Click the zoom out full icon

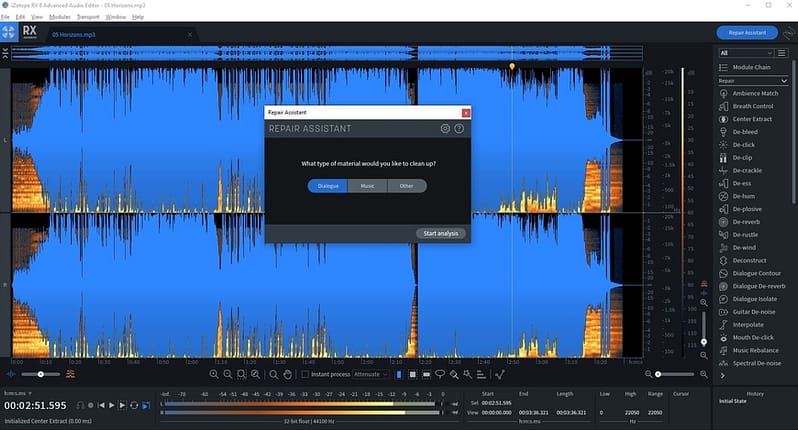(x=255, y=375)
